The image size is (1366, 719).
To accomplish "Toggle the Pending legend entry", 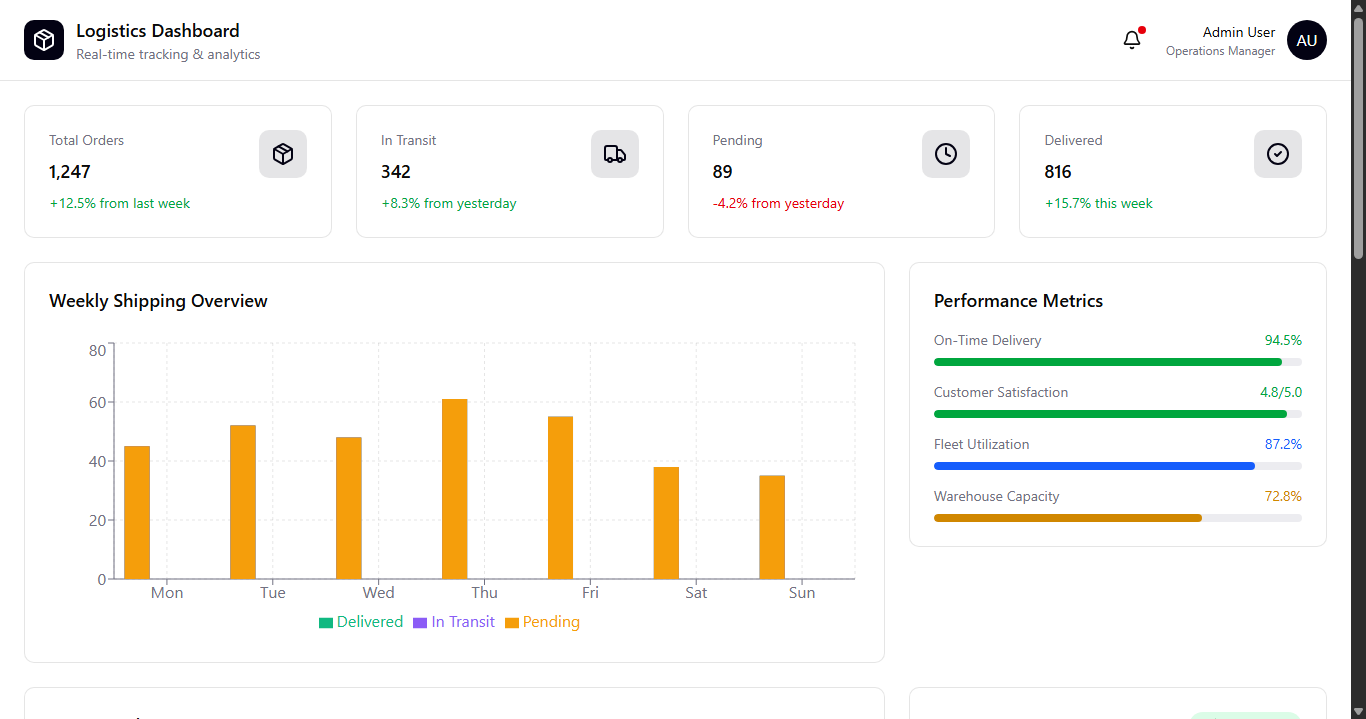I will click(542, 622).
